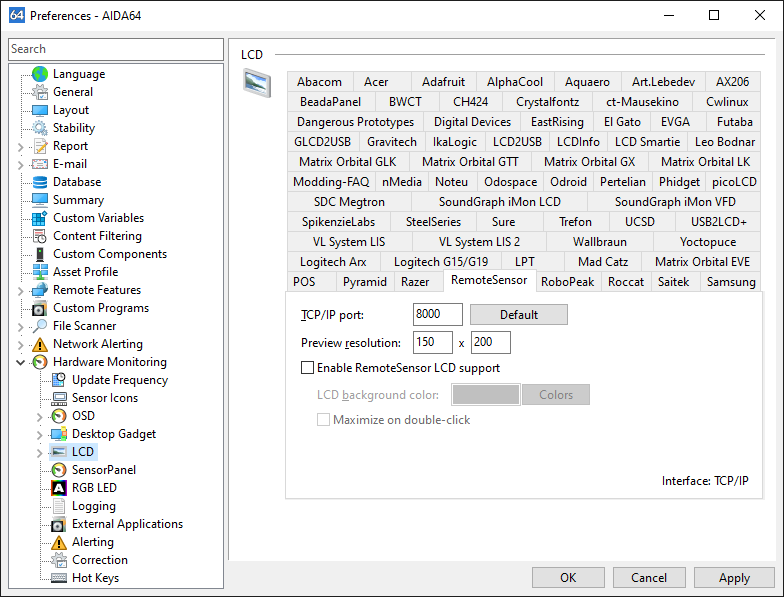Click the Alerting warning triangle icon
The image size is (784, 597).
coord(58,542)
